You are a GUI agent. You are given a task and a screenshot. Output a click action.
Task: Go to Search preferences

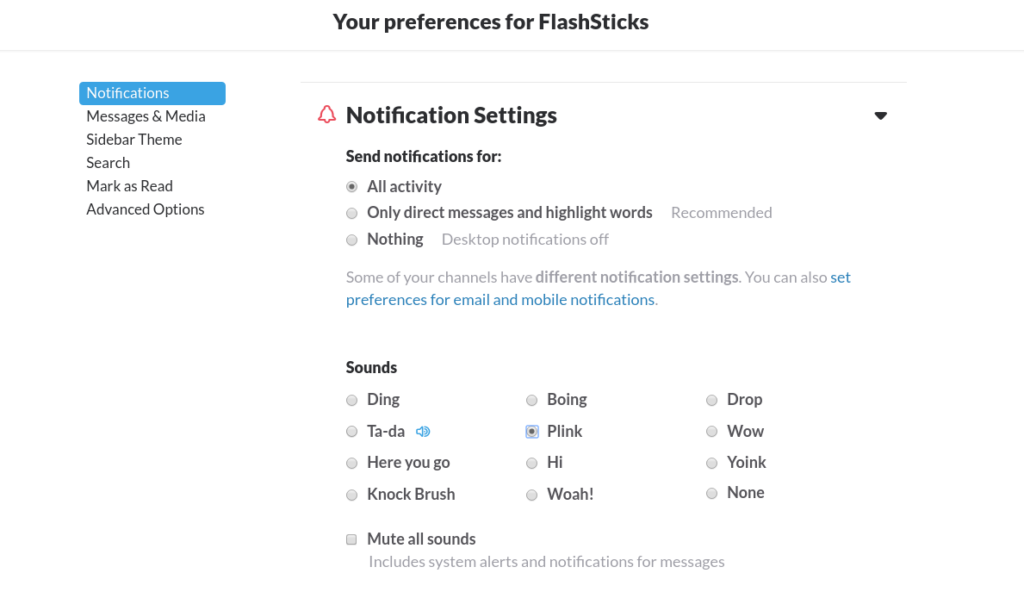coord(108,163)
